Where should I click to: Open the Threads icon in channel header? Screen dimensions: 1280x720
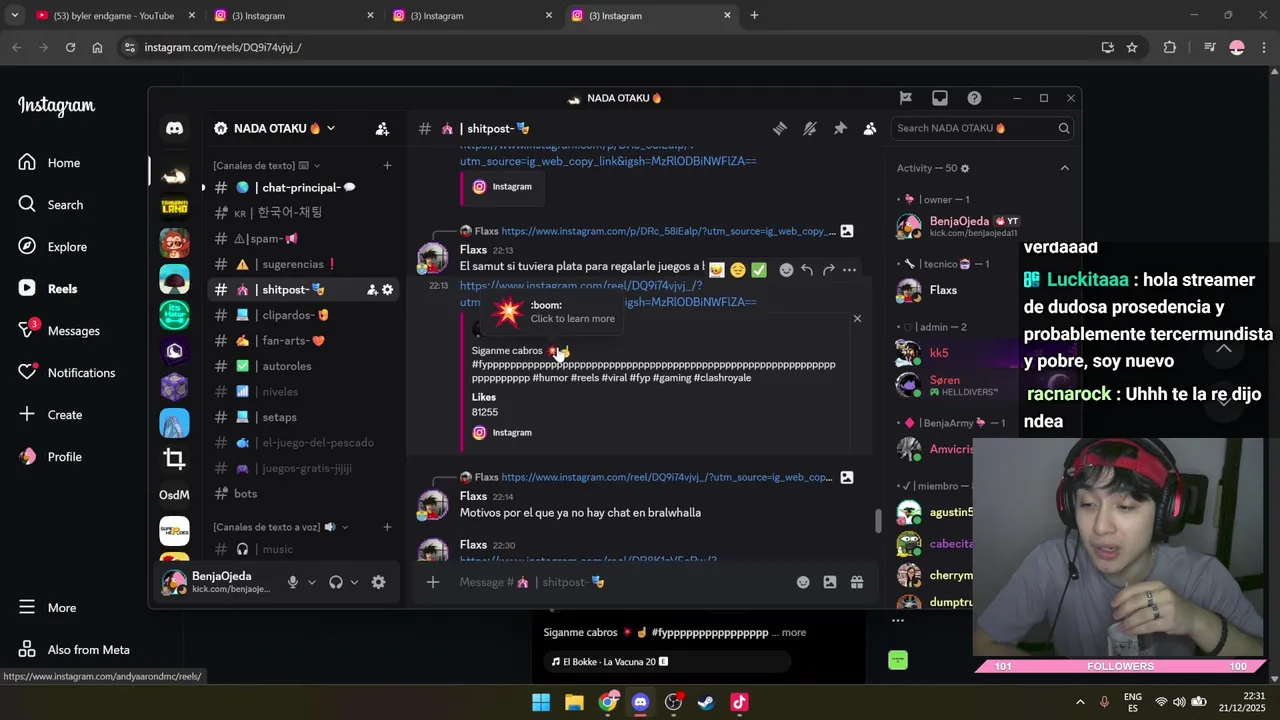coord(780,128)
